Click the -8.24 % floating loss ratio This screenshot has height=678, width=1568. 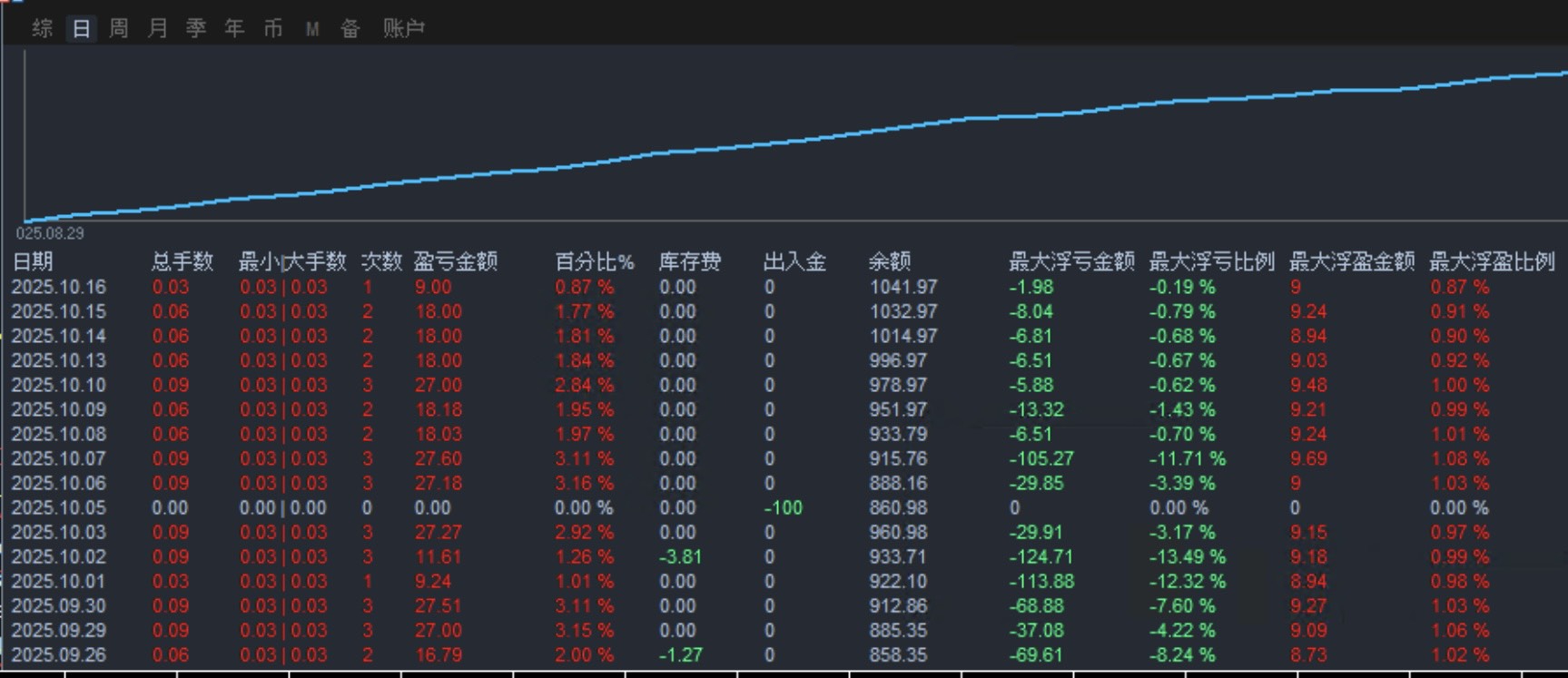point(1182,654)
